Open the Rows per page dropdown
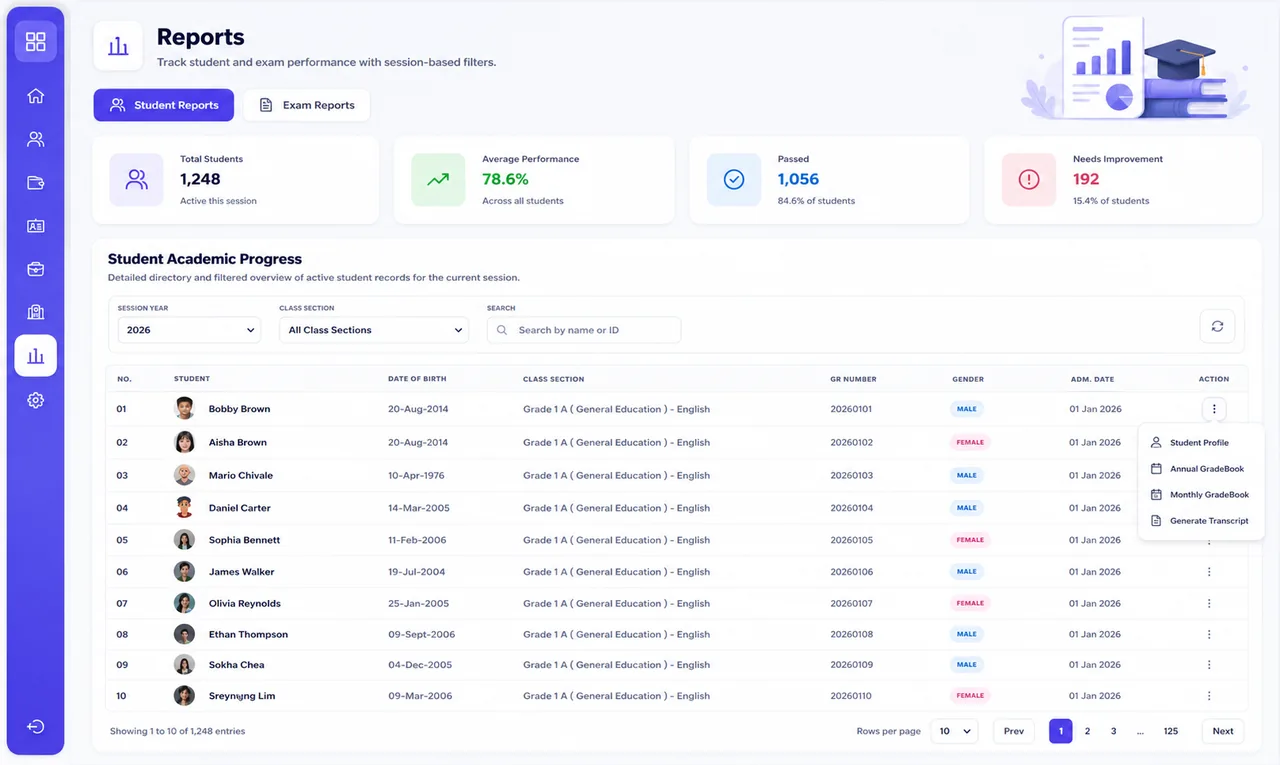Image resolution: width=1280 pixels, height=765 pixels. point(955,731)
